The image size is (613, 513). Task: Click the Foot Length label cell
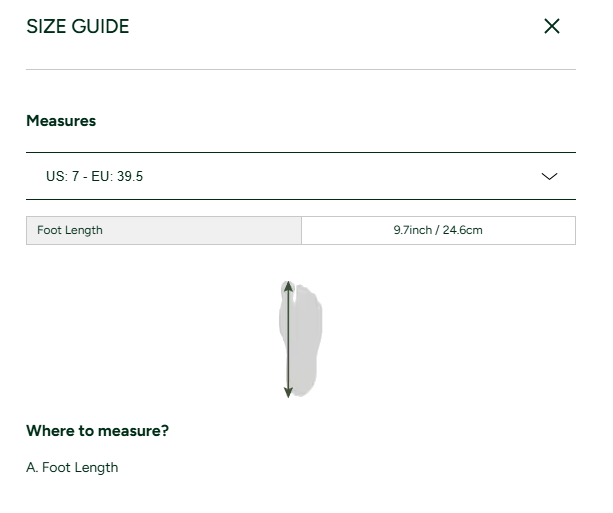164,230
